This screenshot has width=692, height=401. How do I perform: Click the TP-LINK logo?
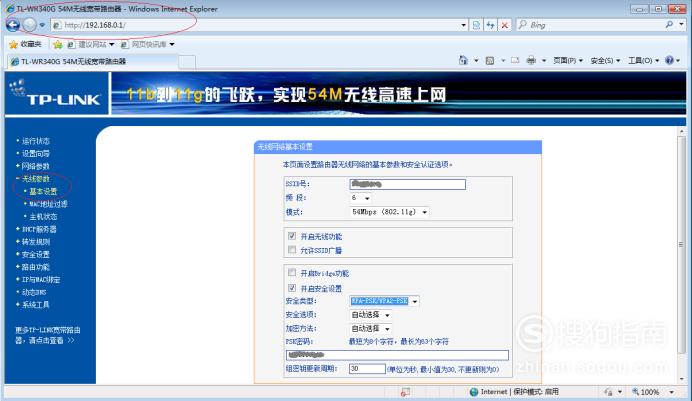pos(56,94)
